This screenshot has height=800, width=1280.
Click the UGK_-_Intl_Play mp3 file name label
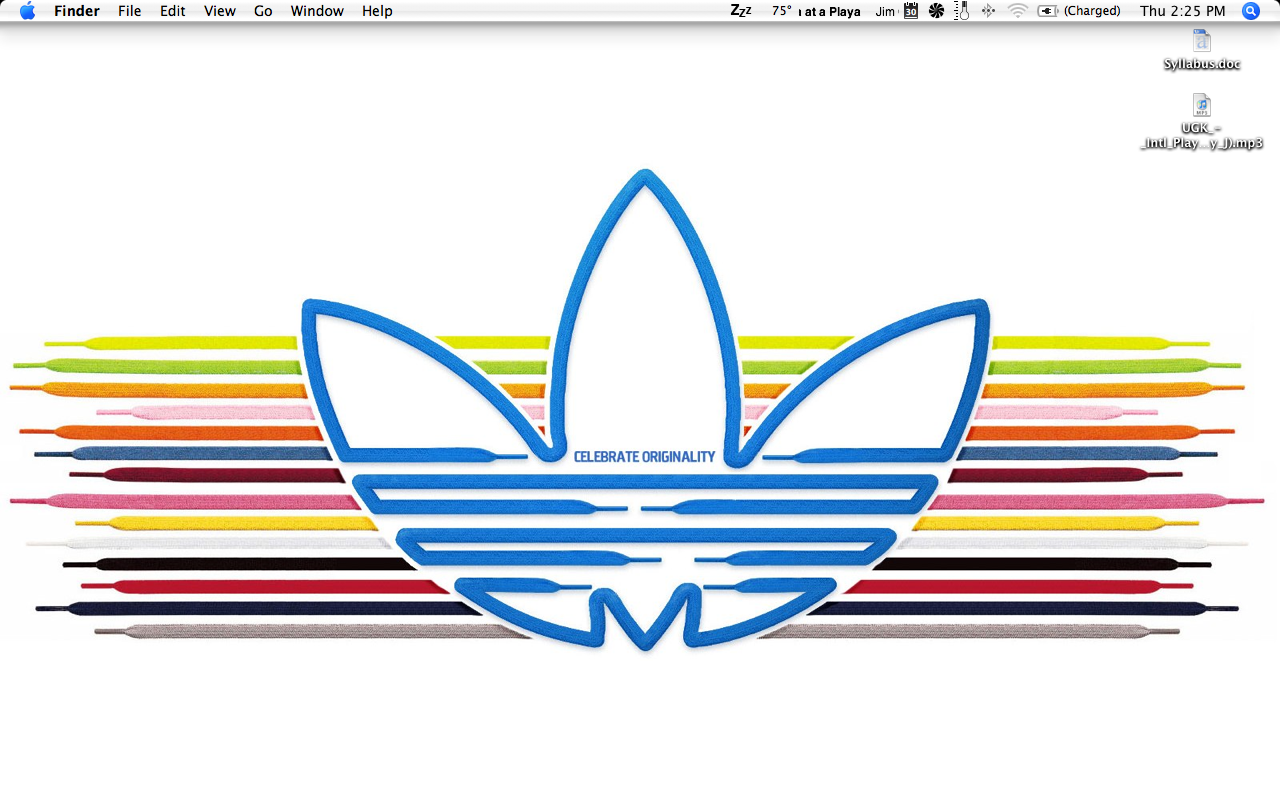coord(1201,135)
